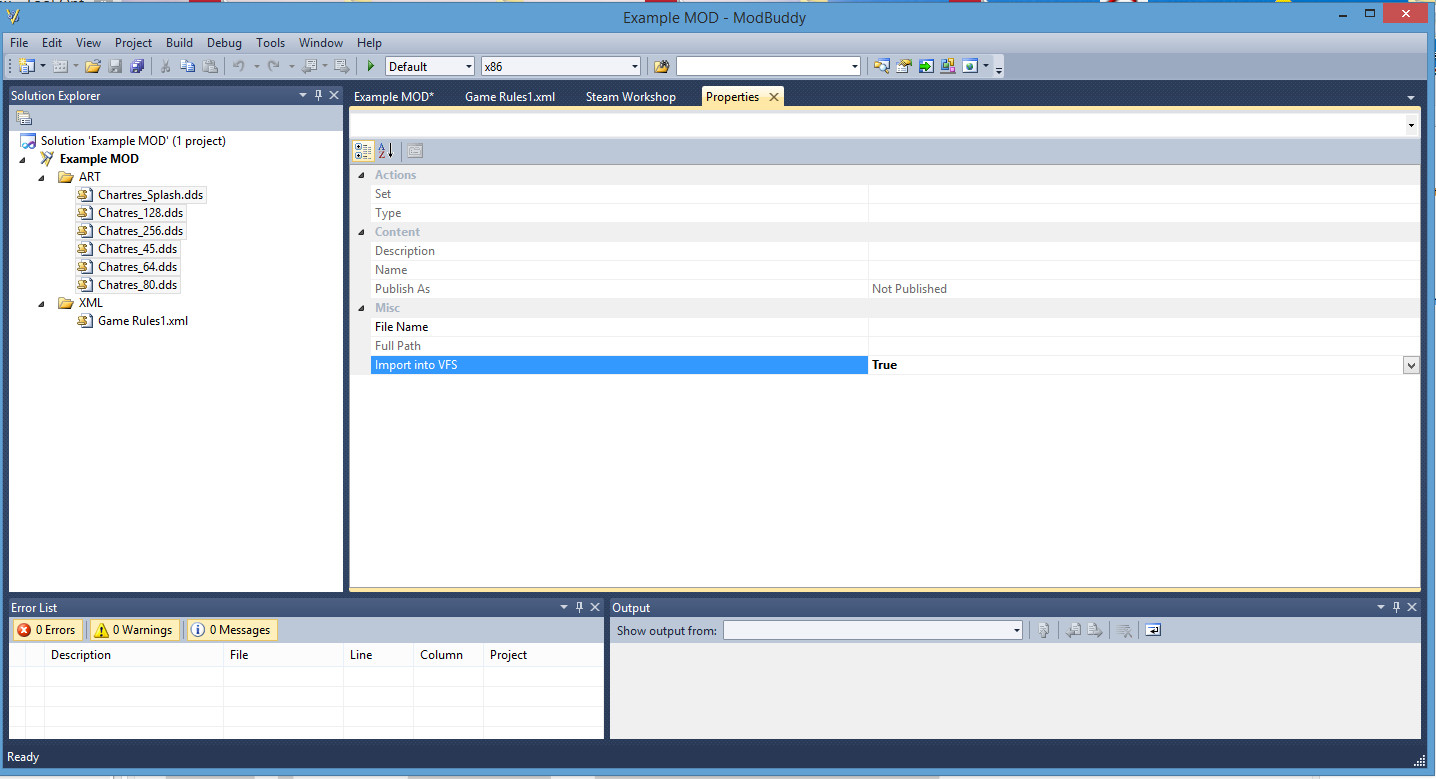This screenshot has height=779, width=1436.
Task: Click Clear All icon in Output panel
Action: [x=1124, y=630]
